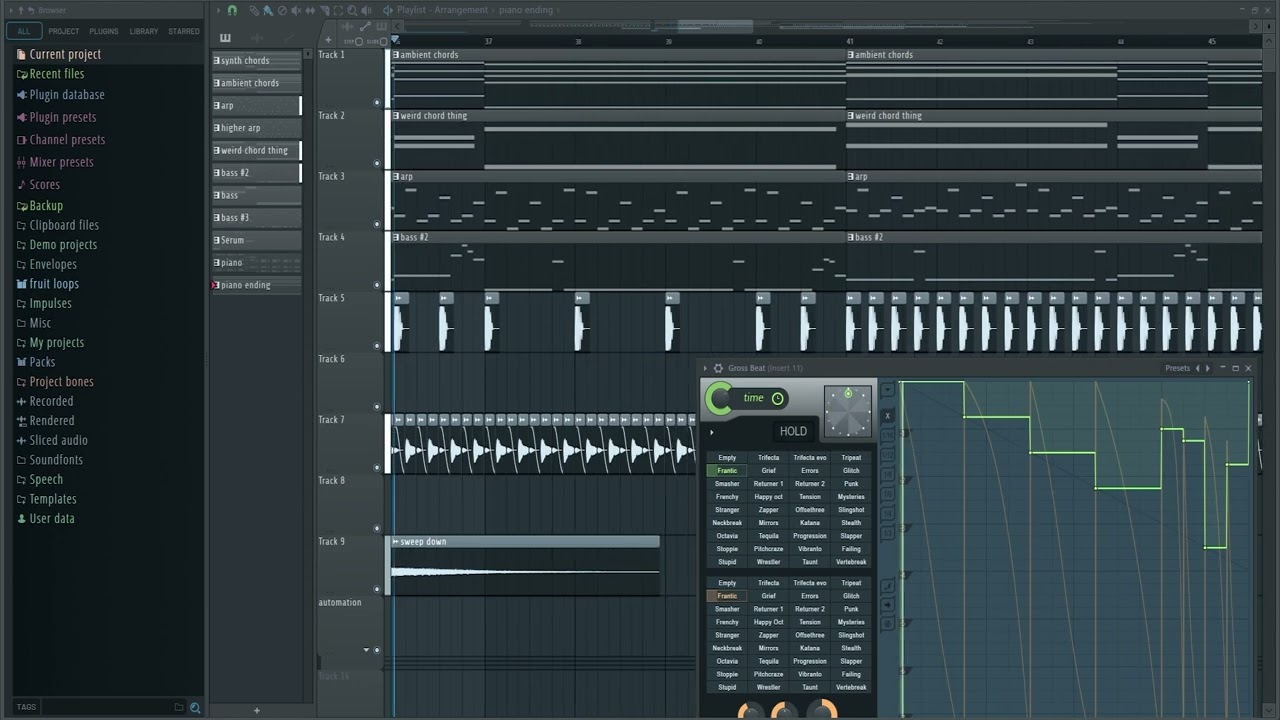Toggle the STEP mode switch
Screen dimensions: 1280x720
click(x=359, y=41)
